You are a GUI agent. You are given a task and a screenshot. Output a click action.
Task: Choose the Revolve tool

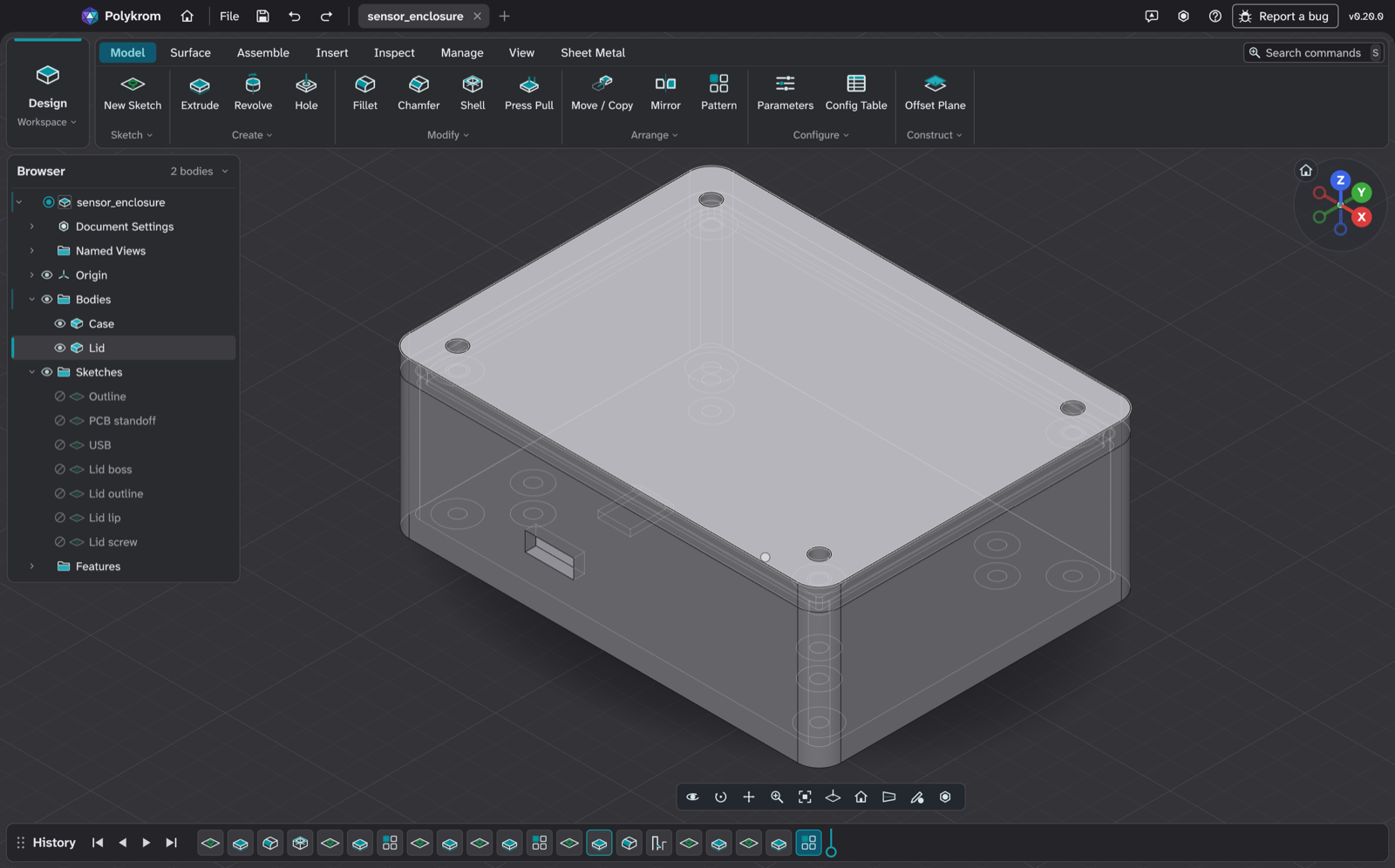[253, 93]
